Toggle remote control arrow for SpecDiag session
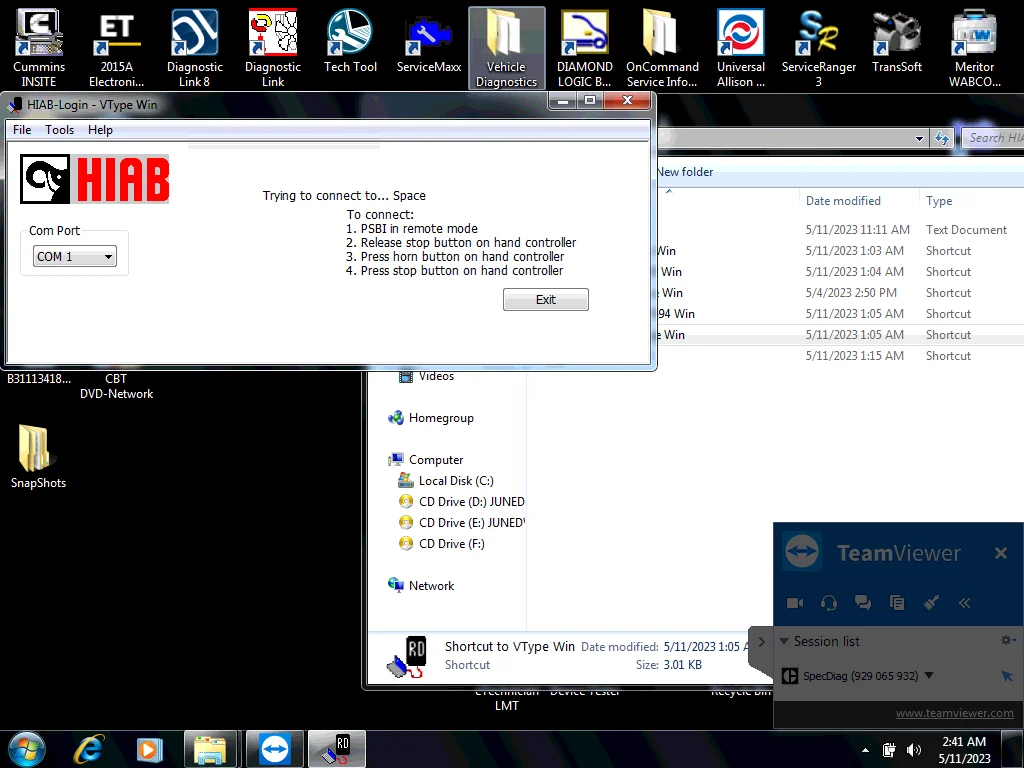This screenshot has height=768, width=1024. tap(1006, 677)
